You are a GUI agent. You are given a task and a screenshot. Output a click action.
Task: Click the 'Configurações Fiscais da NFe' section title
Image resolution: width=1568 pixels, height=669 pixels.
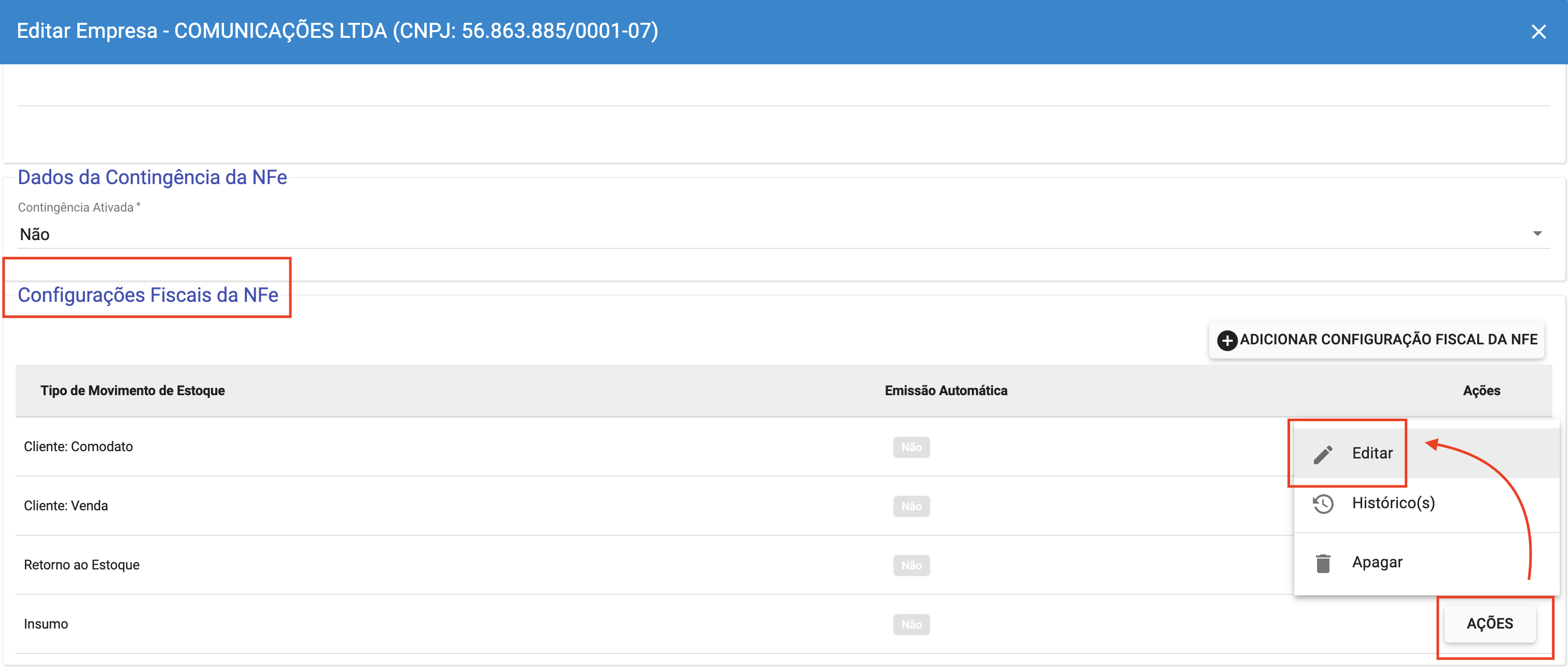[x=148, y=295]
